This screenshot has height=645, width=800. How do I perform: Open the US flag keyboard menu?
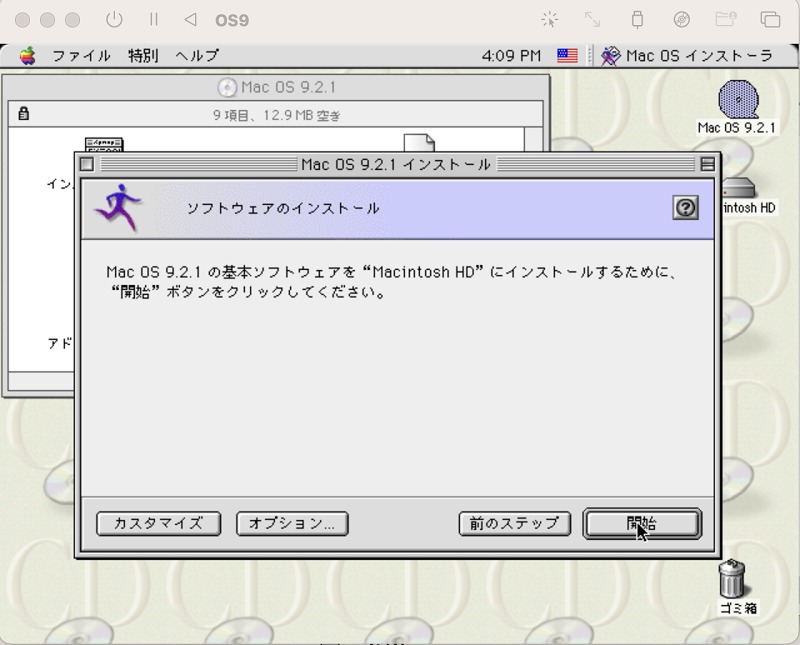coord(567,56)
